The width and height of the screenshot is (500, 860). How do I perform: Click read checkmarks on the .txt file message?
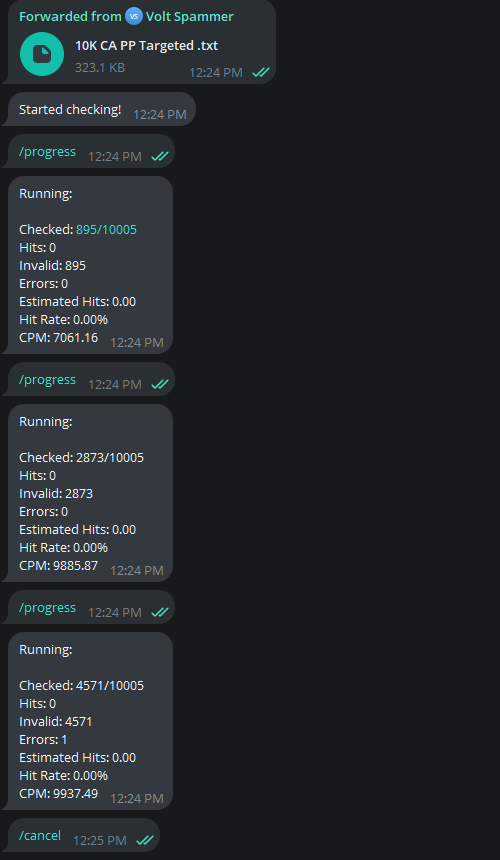coord(261,72)
